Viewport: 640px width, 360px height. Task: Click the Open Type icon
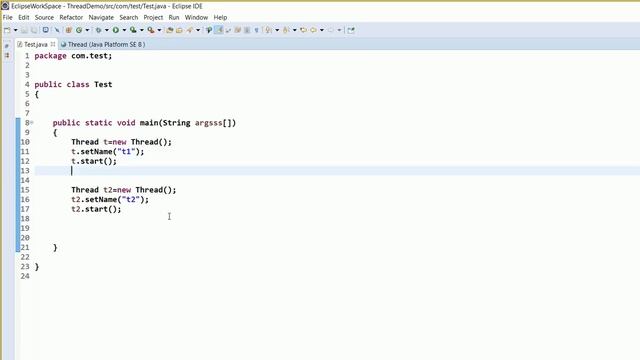[170, 30]
